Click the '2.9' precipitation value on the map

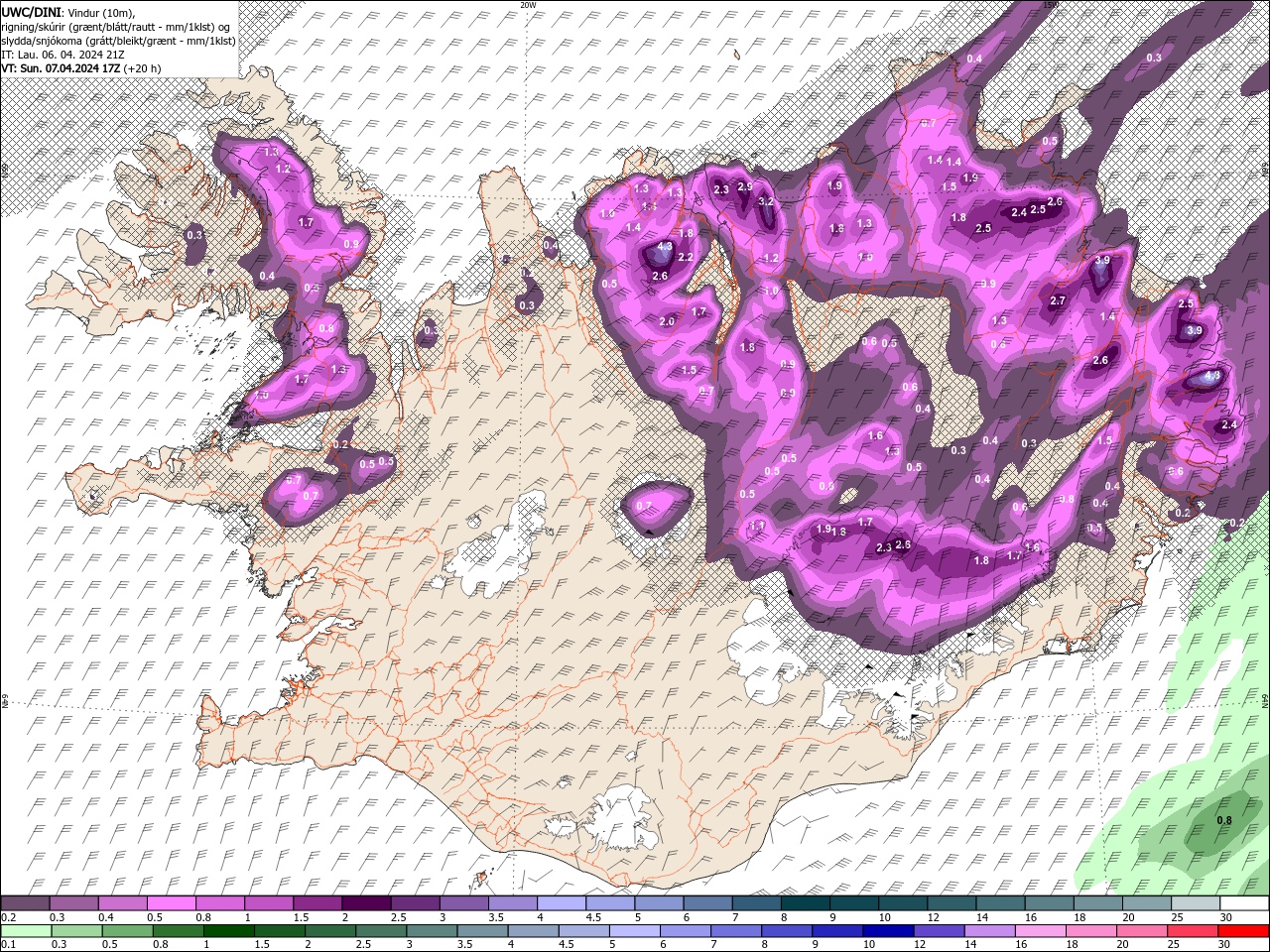tap(745, 186)
